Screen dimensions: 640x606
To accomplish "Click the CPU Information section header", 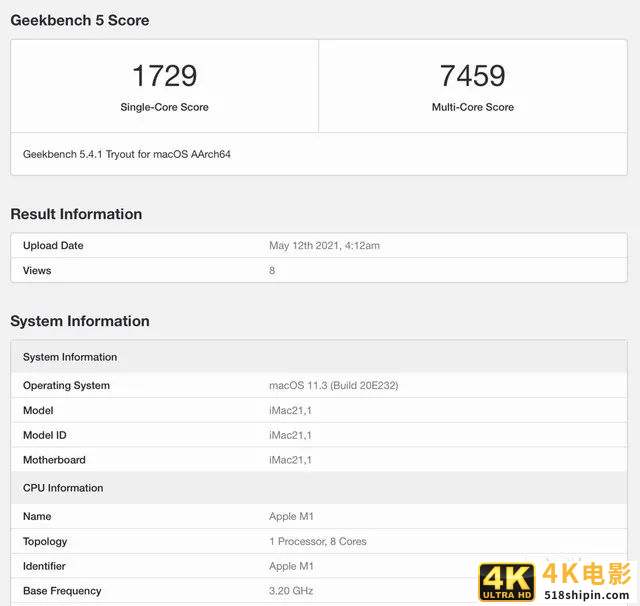I will click(x=63, y=488).
